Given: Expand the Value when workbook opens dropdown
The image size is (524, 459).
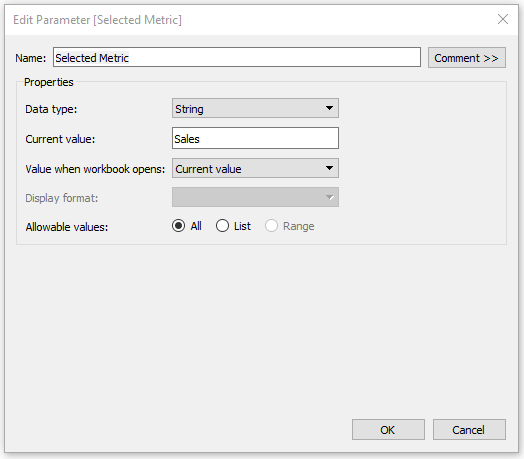Looking at the screenshot, I should tap(255, 168).
